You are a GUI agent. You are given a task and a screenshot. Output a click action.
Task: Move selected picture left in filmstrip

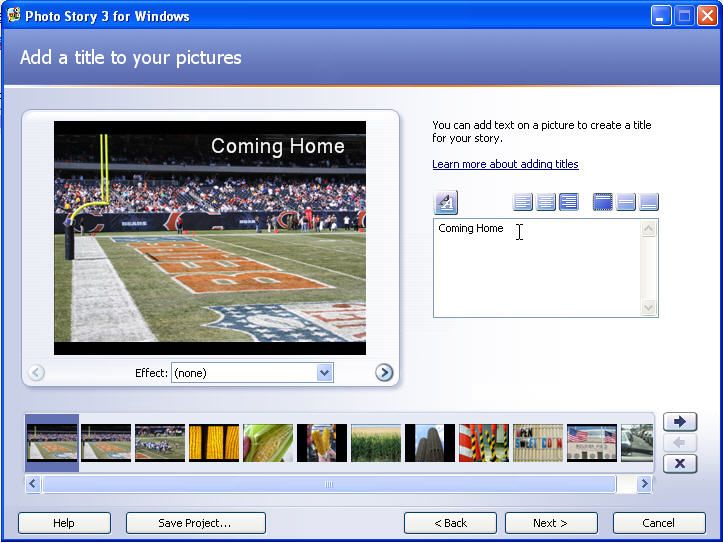(x=680, y=443)
